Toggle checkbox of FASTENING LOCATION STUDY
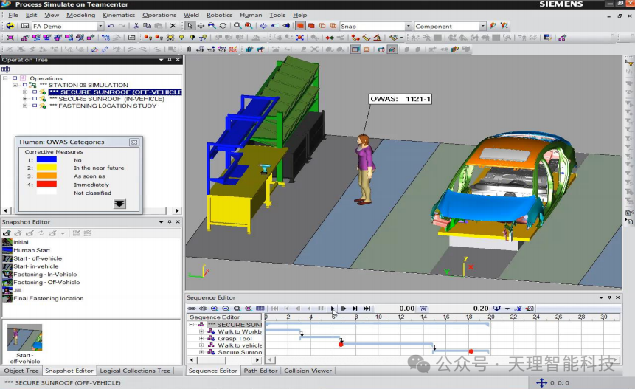The image size is (635, 389). pos(34,106)
